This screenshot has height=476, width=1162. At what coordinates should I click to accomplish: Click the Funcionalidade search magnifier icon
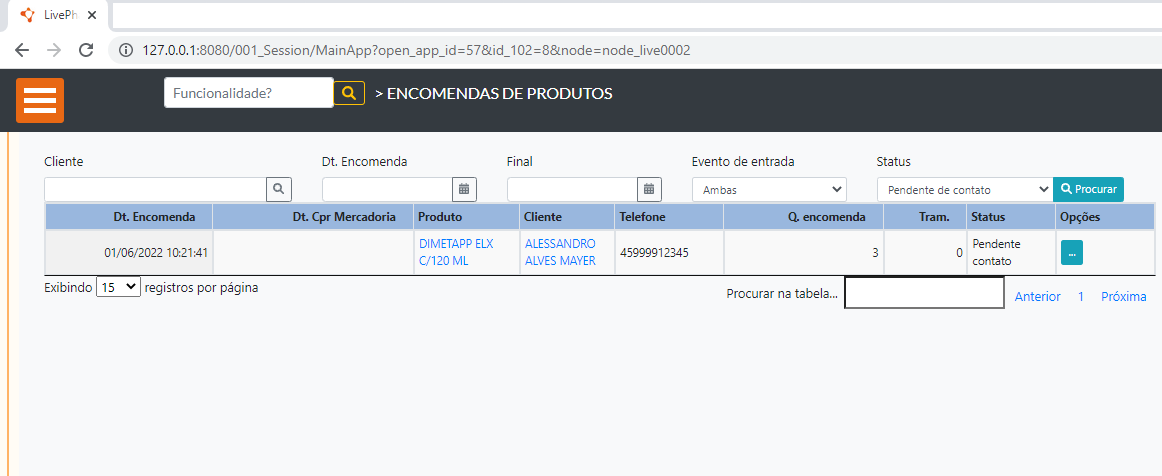click(x=348, y=93)
